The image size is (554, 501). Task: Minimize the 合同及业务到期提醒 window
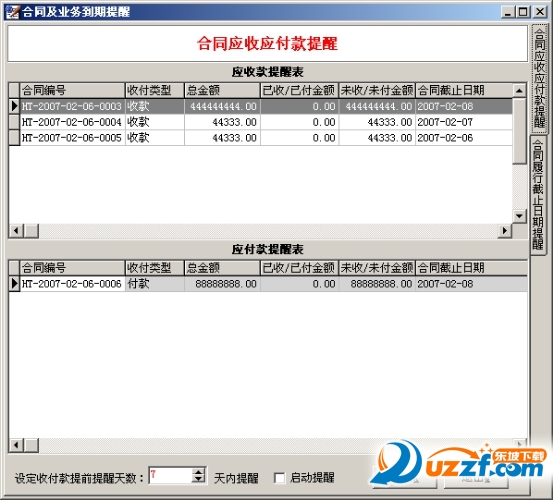point(508,12)
